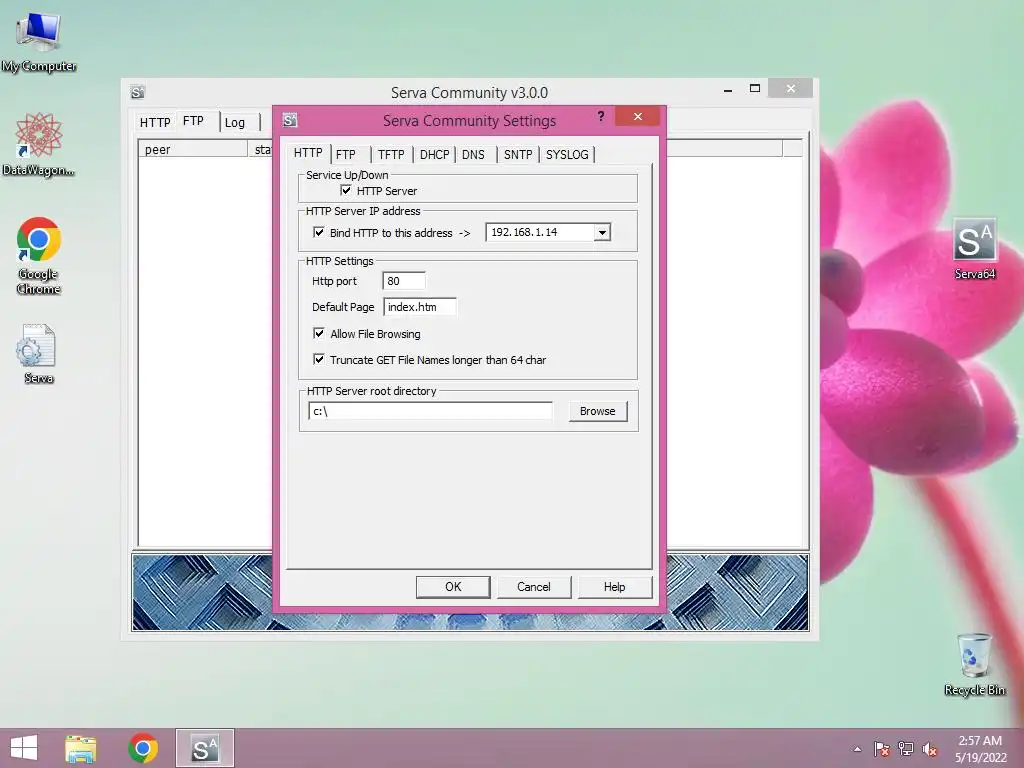Click the question mark help button in dialog
The image size is (1024, 768).
pos(601,117)
